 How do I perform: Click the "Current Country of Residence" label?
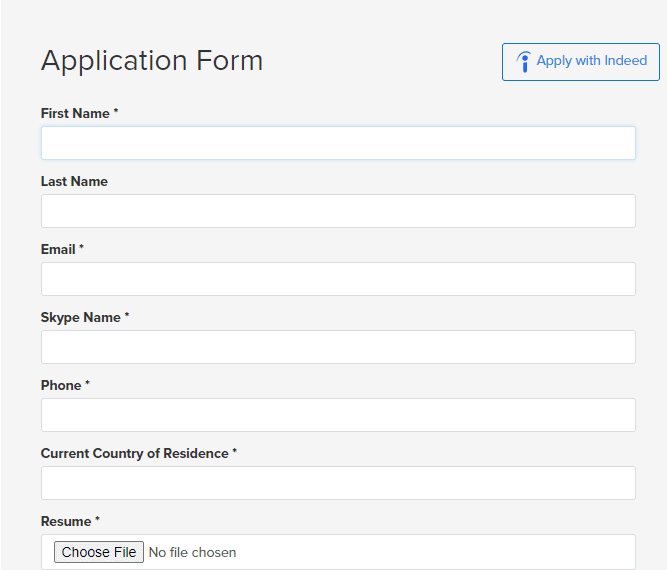(x=134, y=454)
